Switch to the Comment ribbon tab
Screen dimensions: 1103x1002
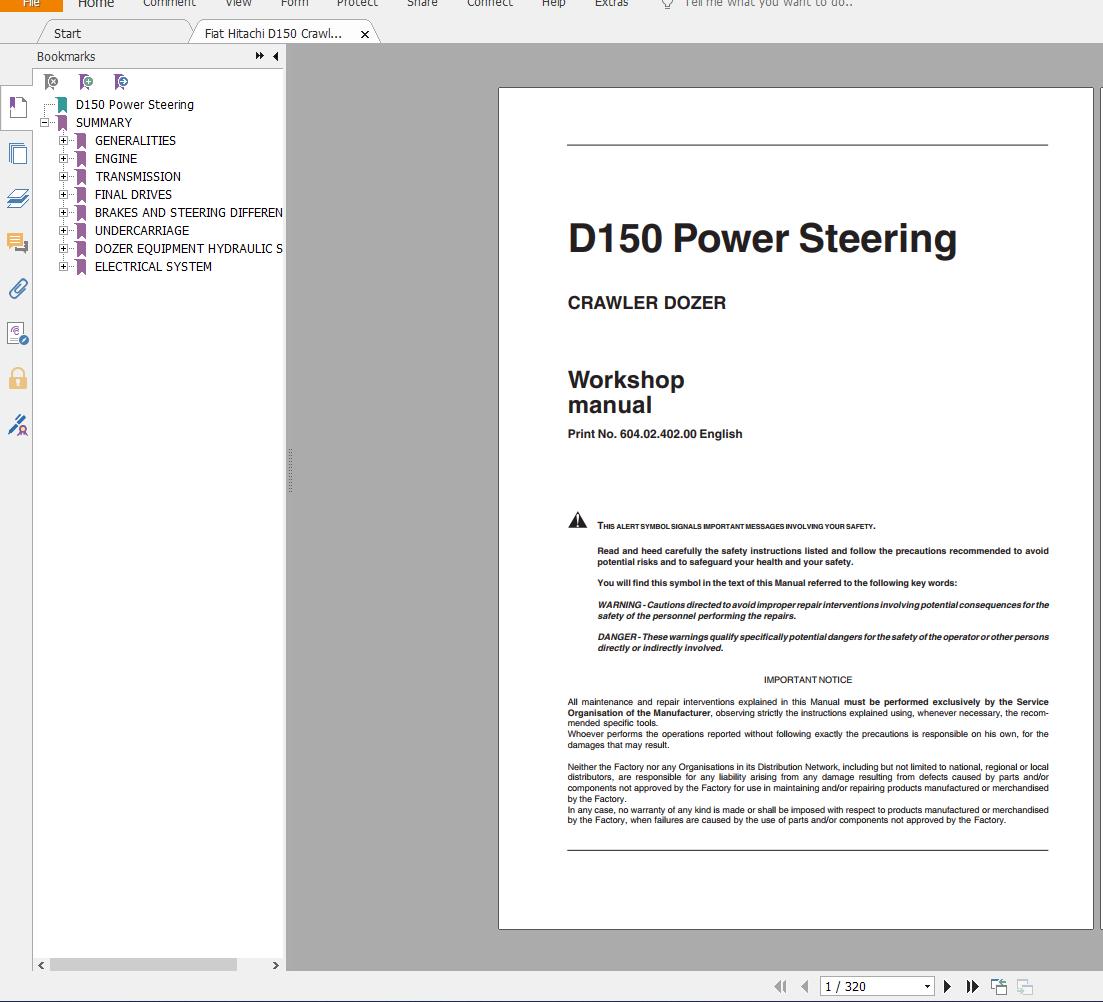pos(169,4)
